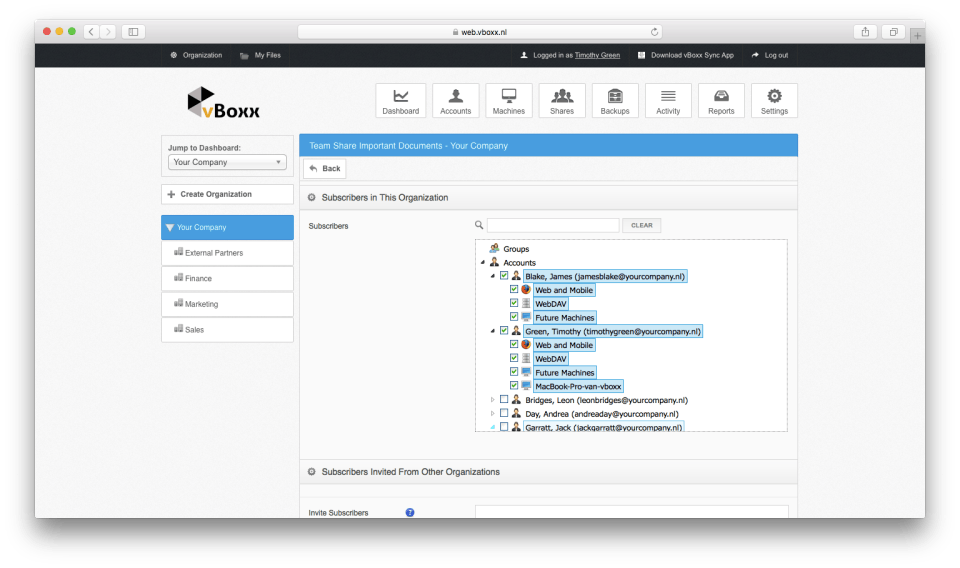Select Marketing in sidebar
The width and height of the screenshot is (960, 568).
[227, 304]
